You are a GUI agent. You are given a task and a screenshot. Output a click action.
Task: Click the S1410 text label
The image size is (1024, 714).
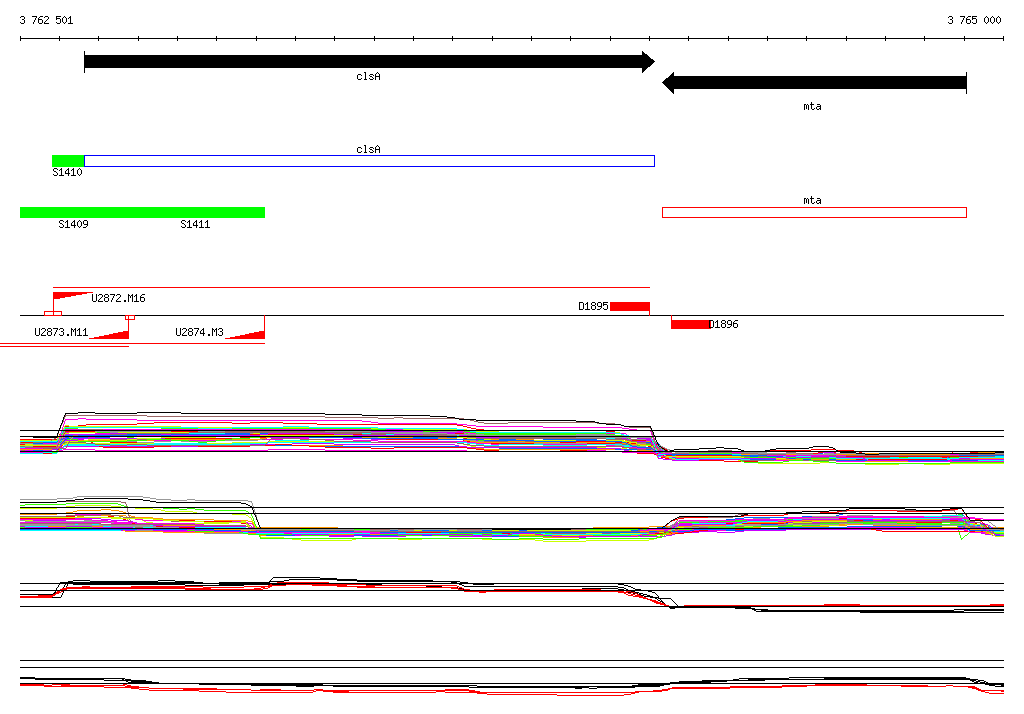tap(67, 172)
